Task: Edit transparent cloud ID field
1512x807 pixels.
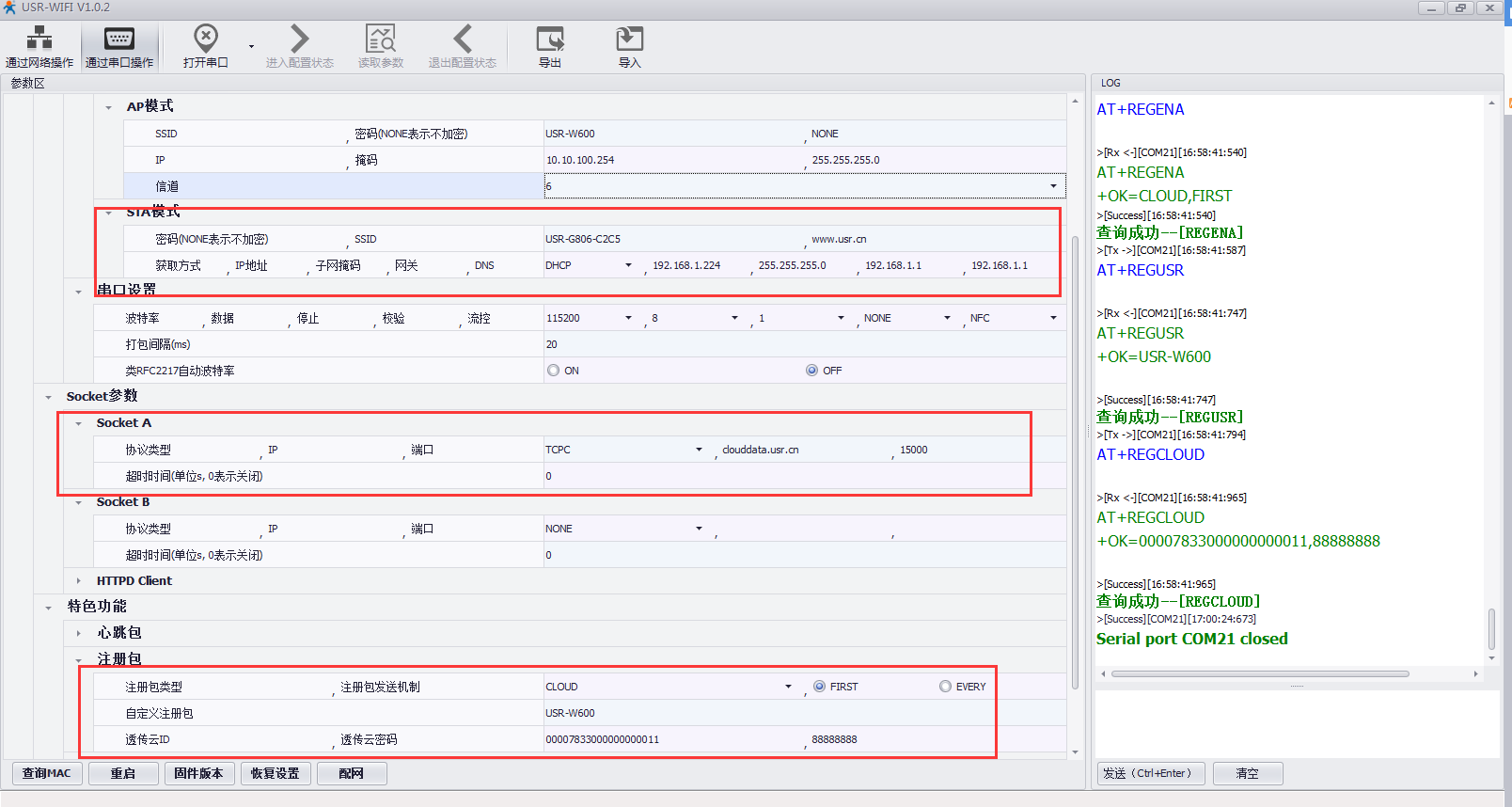Action: coord(673,739)
